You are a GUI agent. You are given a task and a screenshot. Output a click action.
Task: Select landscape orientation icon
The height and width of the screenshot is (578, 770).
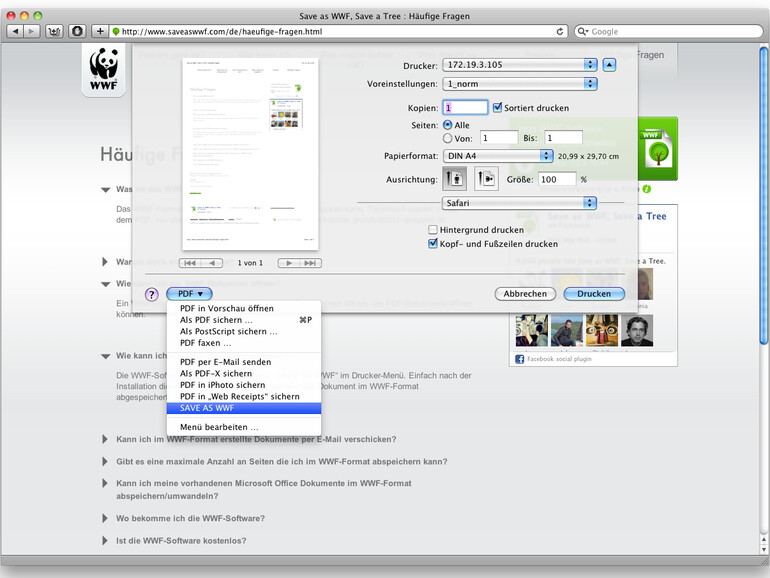486,178
